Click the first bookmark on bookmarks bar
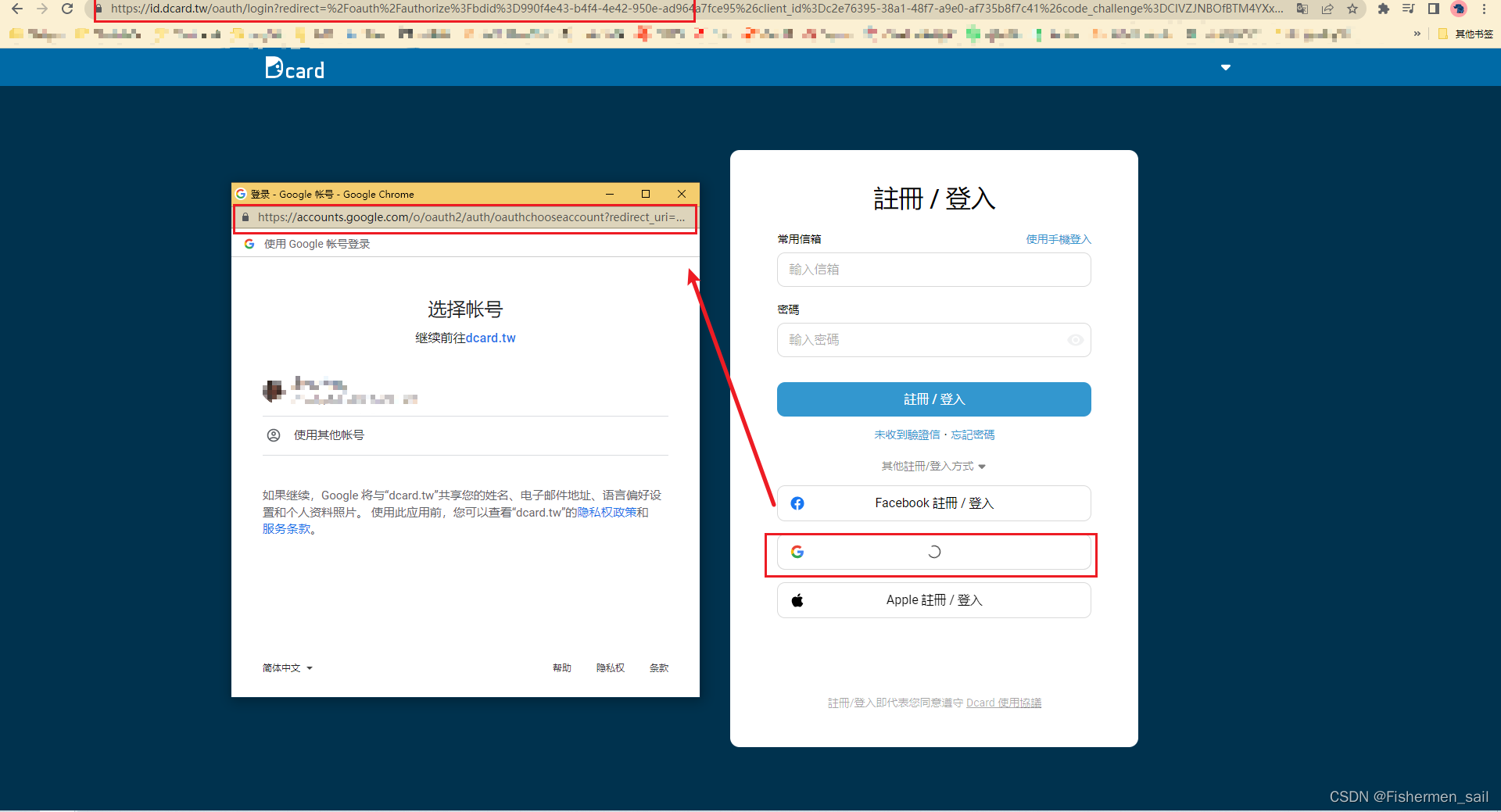 point(37,34)
